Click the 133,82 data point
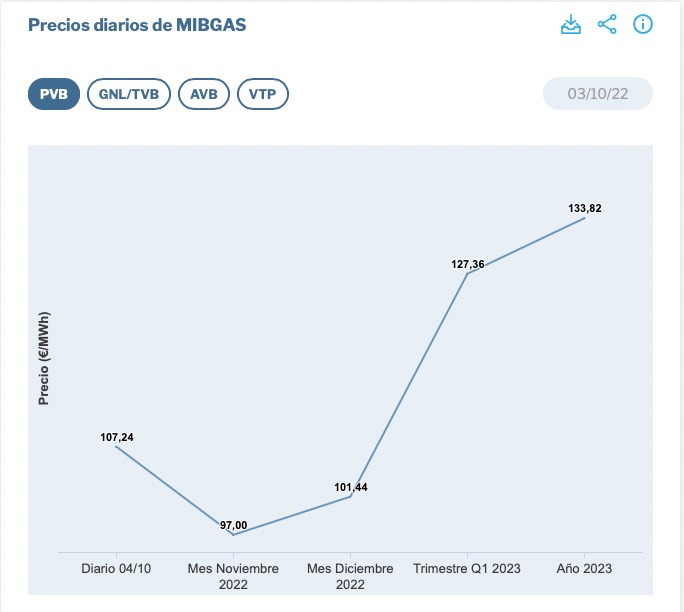 tap(585, 217)
